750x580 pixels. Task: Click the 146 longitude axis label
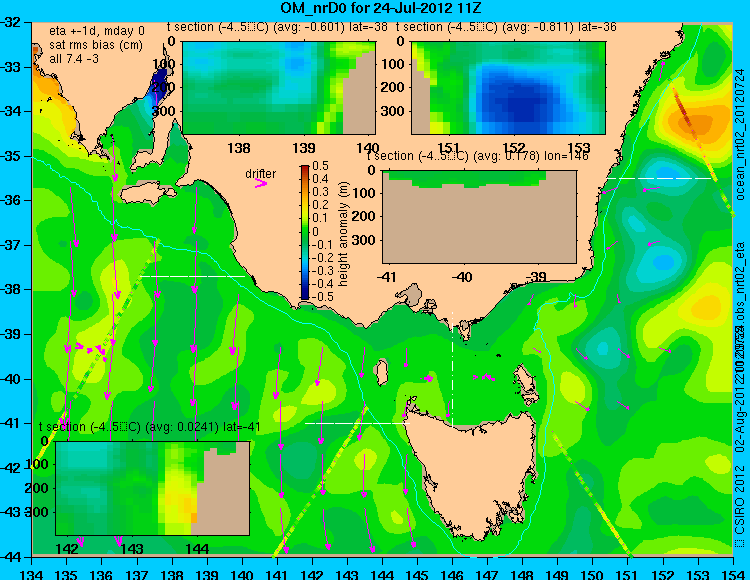pyautogui.click(x=452, y=574)
